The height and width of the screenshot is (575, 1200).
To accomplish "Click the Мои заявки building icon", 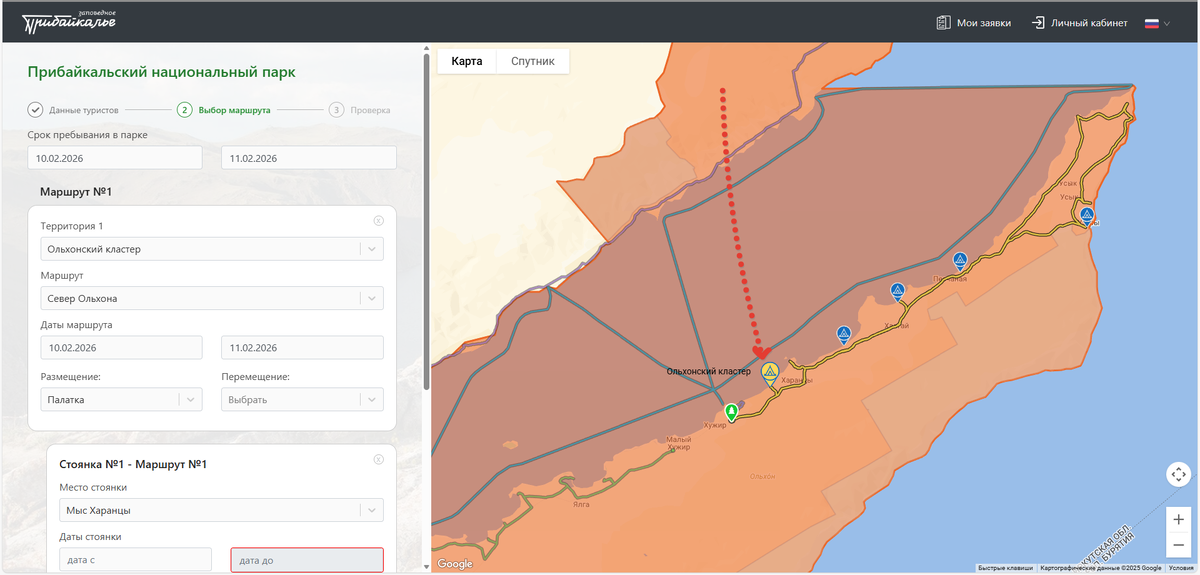I will pyautogui.click(x=943, y=22).
